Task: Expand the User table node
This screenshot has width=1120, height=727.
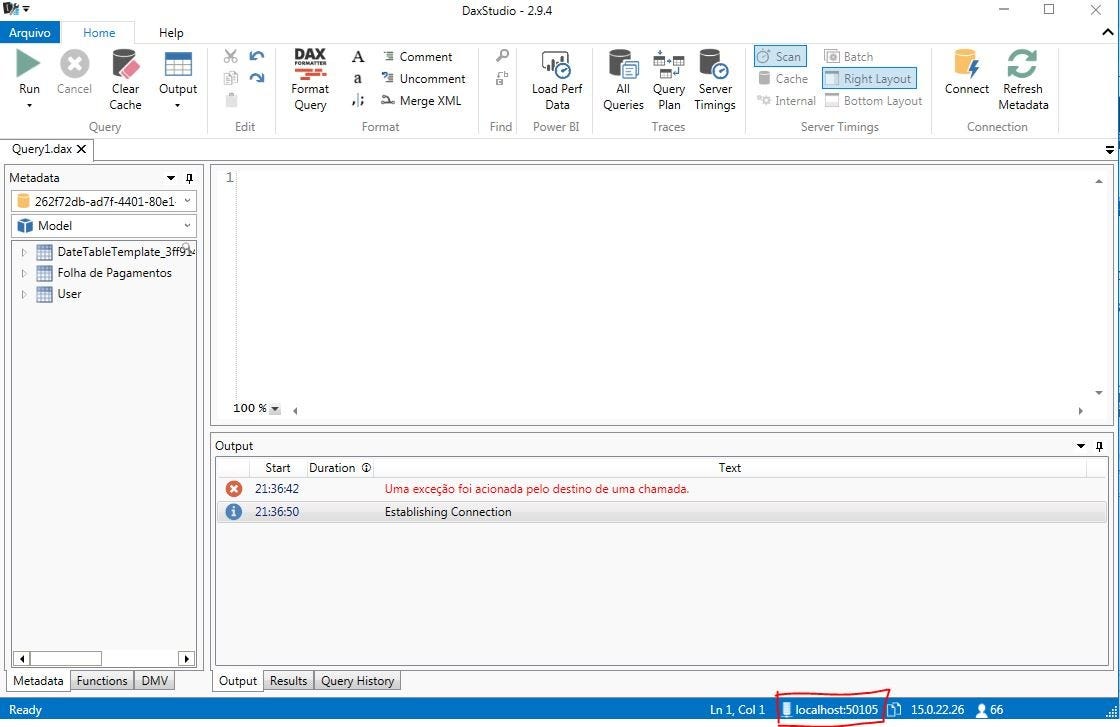Action: (x=24, y=294)
